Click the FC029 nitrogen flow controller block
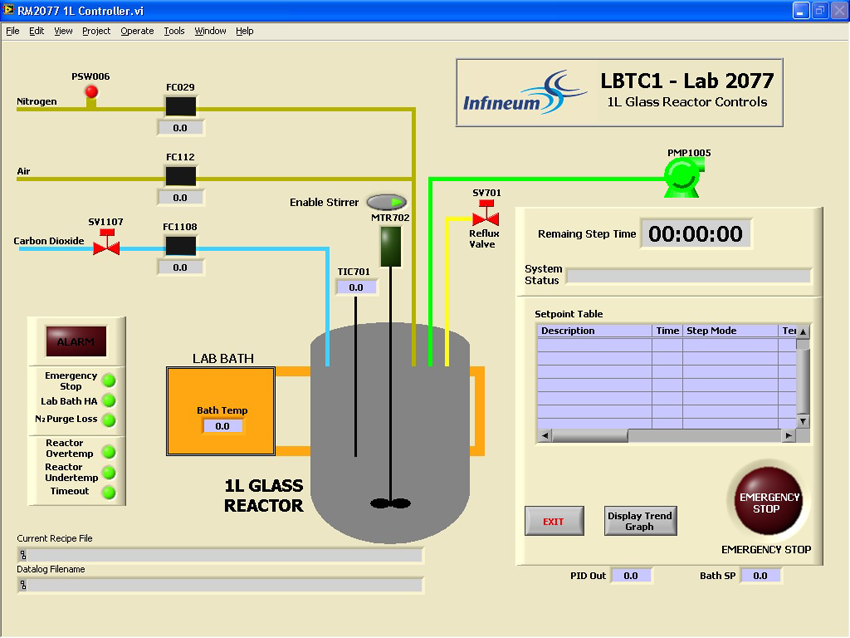 [x=180, y=106]
